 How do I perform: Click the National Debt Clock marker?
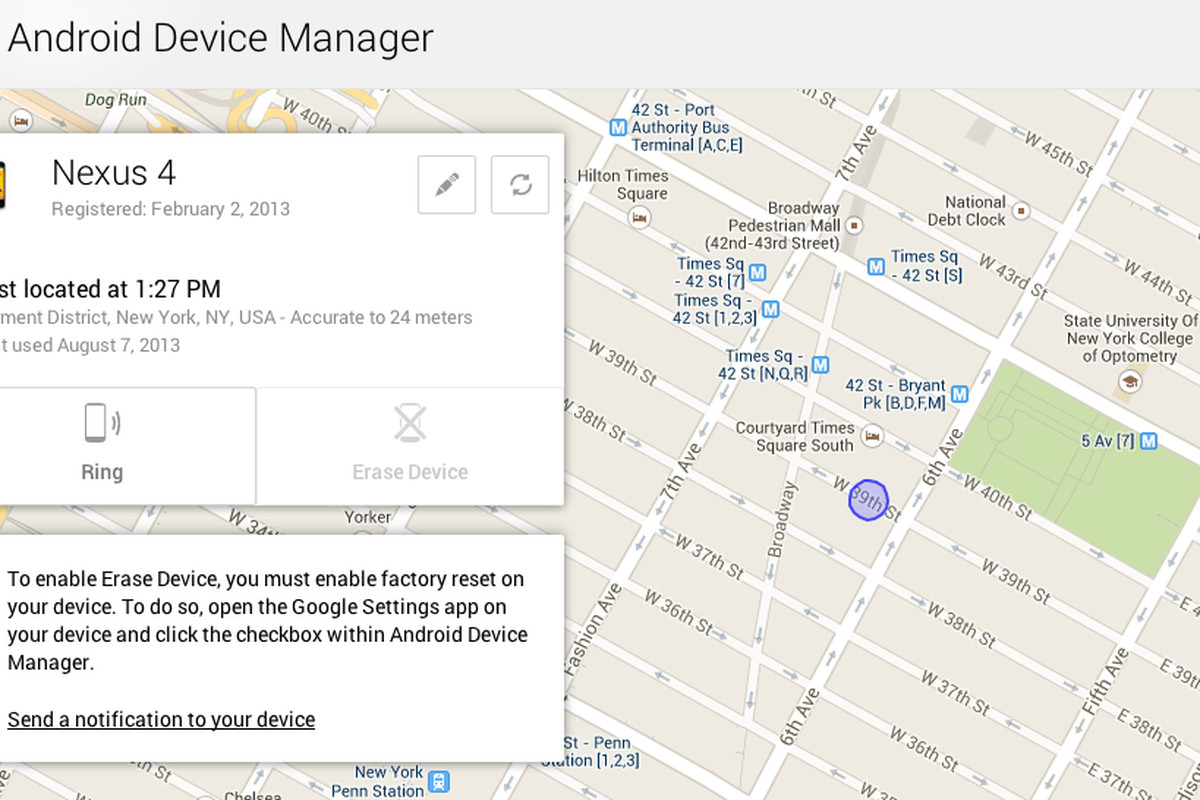pos(1021,210)
